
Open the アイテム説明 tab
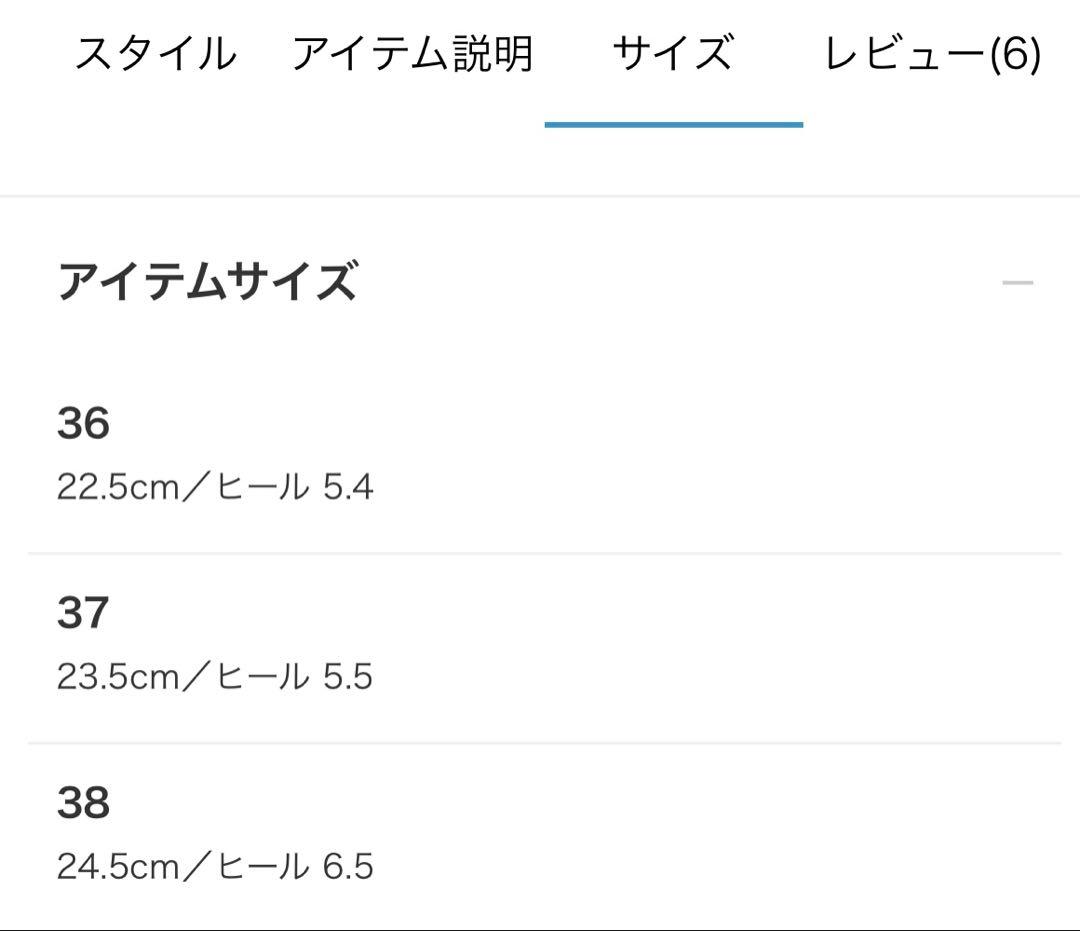pyautogui.click(x=415, y=54)
